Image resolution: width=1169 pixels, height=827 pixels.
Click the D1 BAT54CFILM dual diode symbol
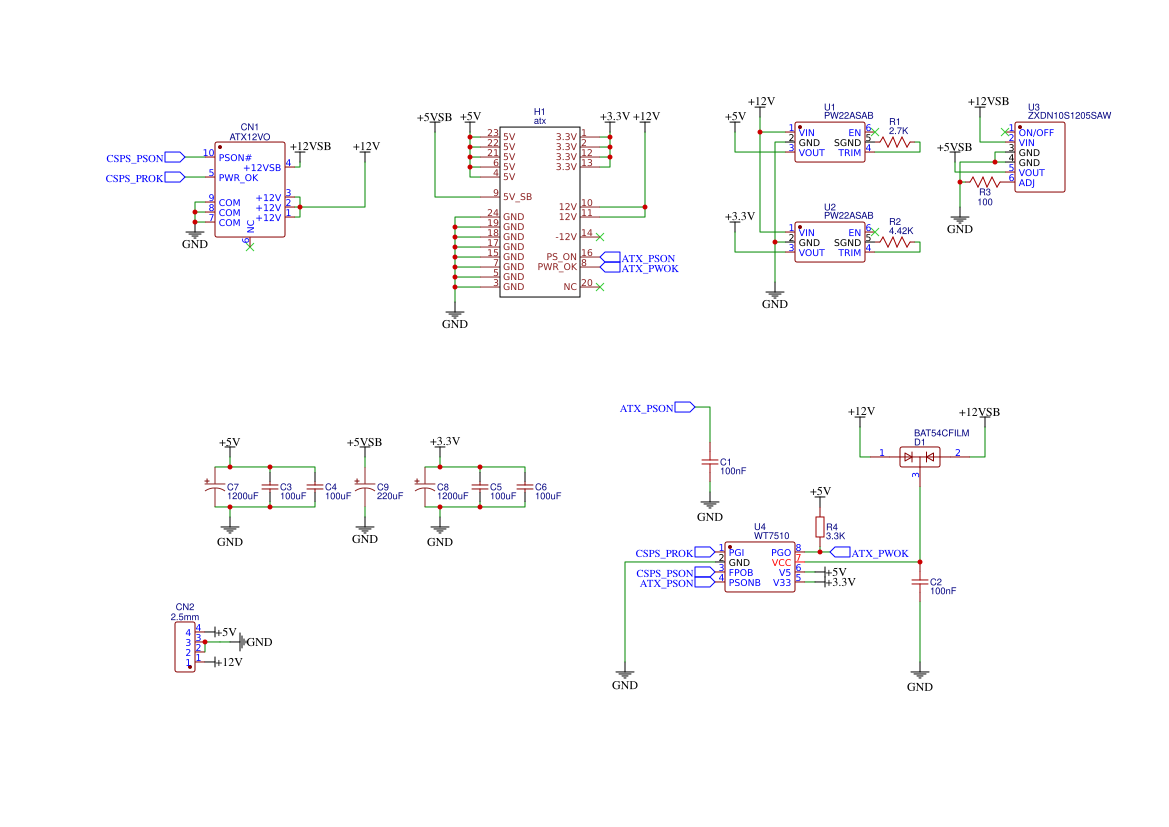(919, 456)
